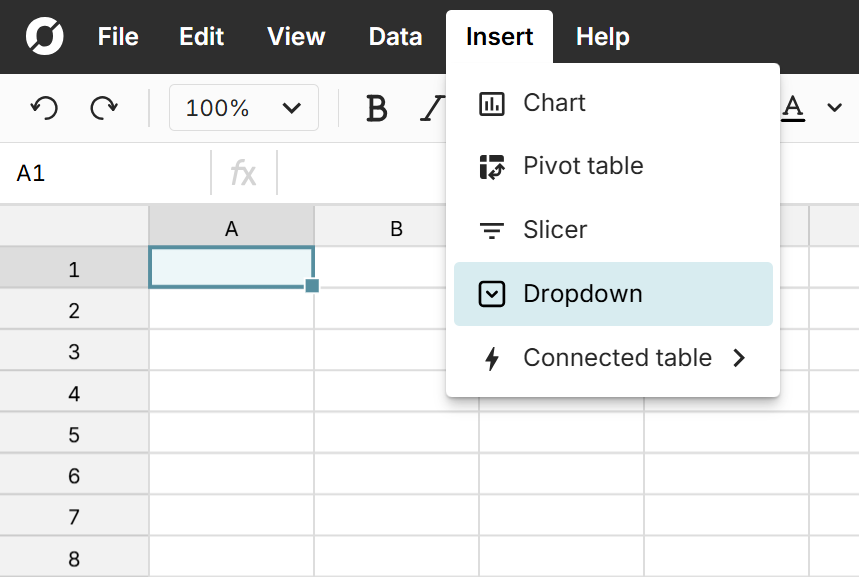
Task: Click the app logo icon
Action: point(45,37)
